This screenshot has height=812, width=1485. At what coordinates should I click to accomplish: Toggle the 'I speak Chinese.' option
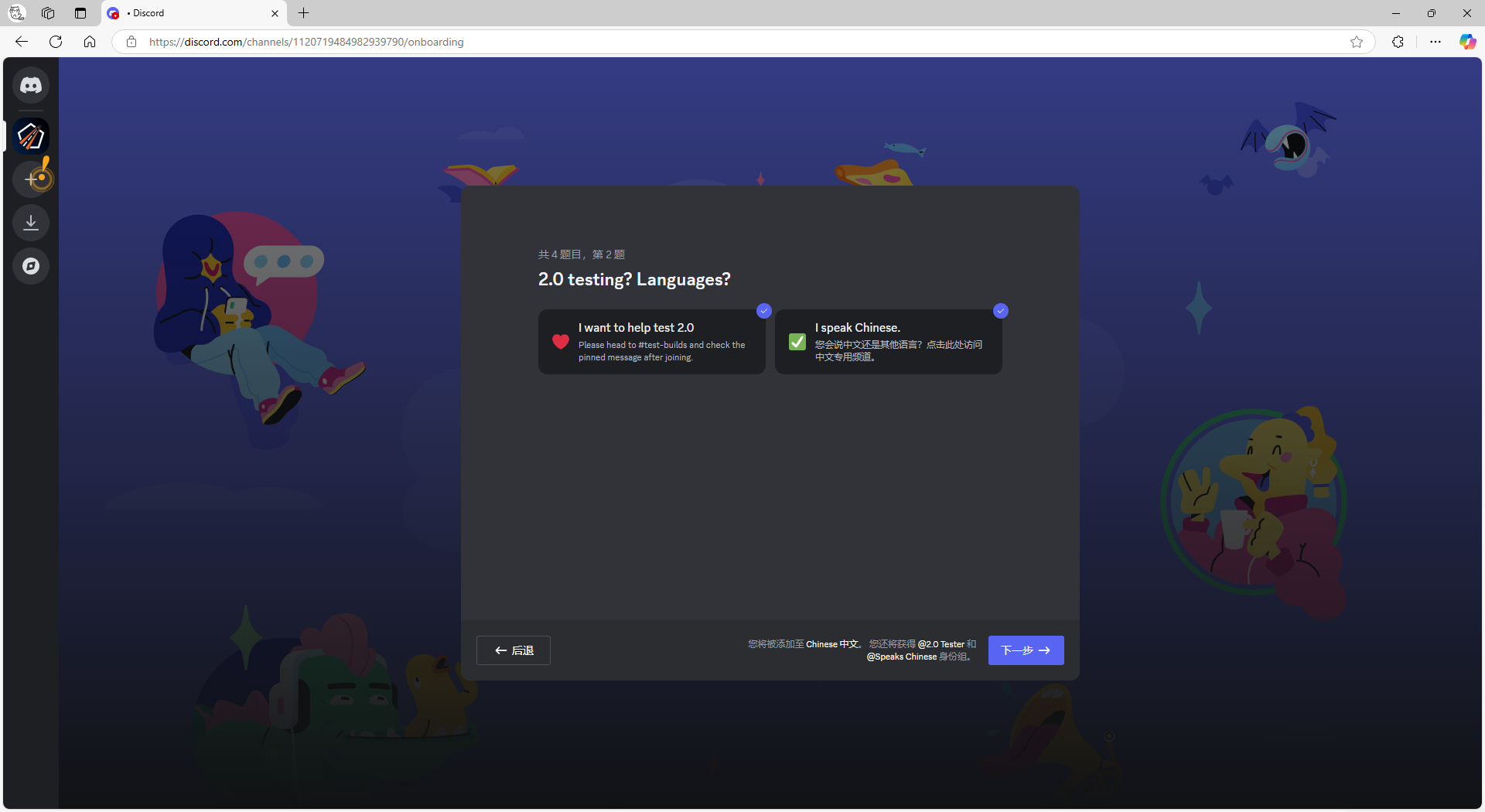coord(889,342)
